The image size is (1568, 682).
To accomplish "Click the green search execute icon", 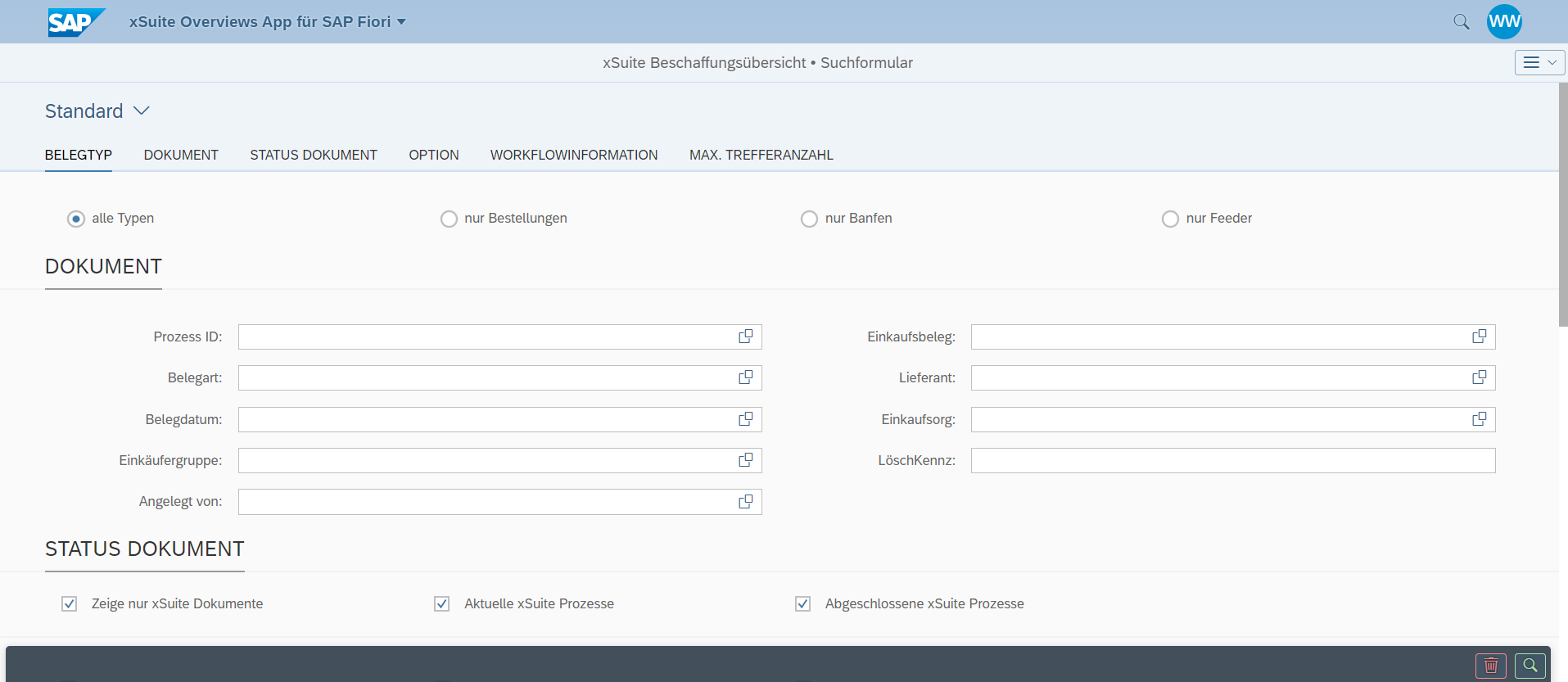I will [x=1530, y=666].
